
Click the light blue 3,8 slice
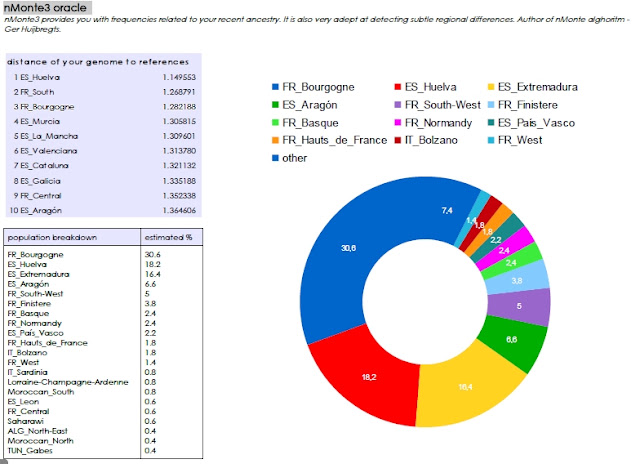(517, 280)
